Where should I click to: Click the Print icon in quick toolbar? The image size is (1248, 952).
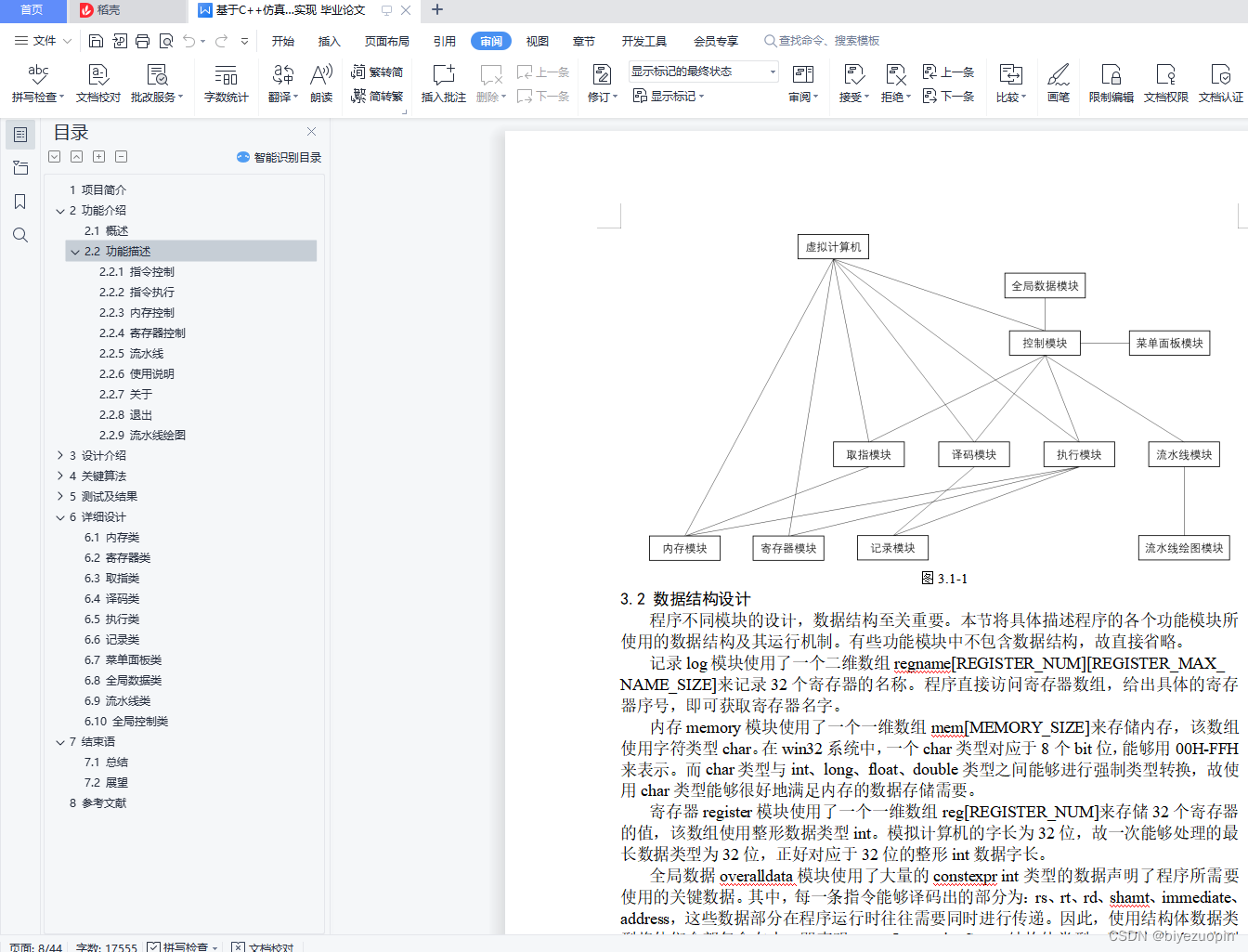(x=142, y=41)
